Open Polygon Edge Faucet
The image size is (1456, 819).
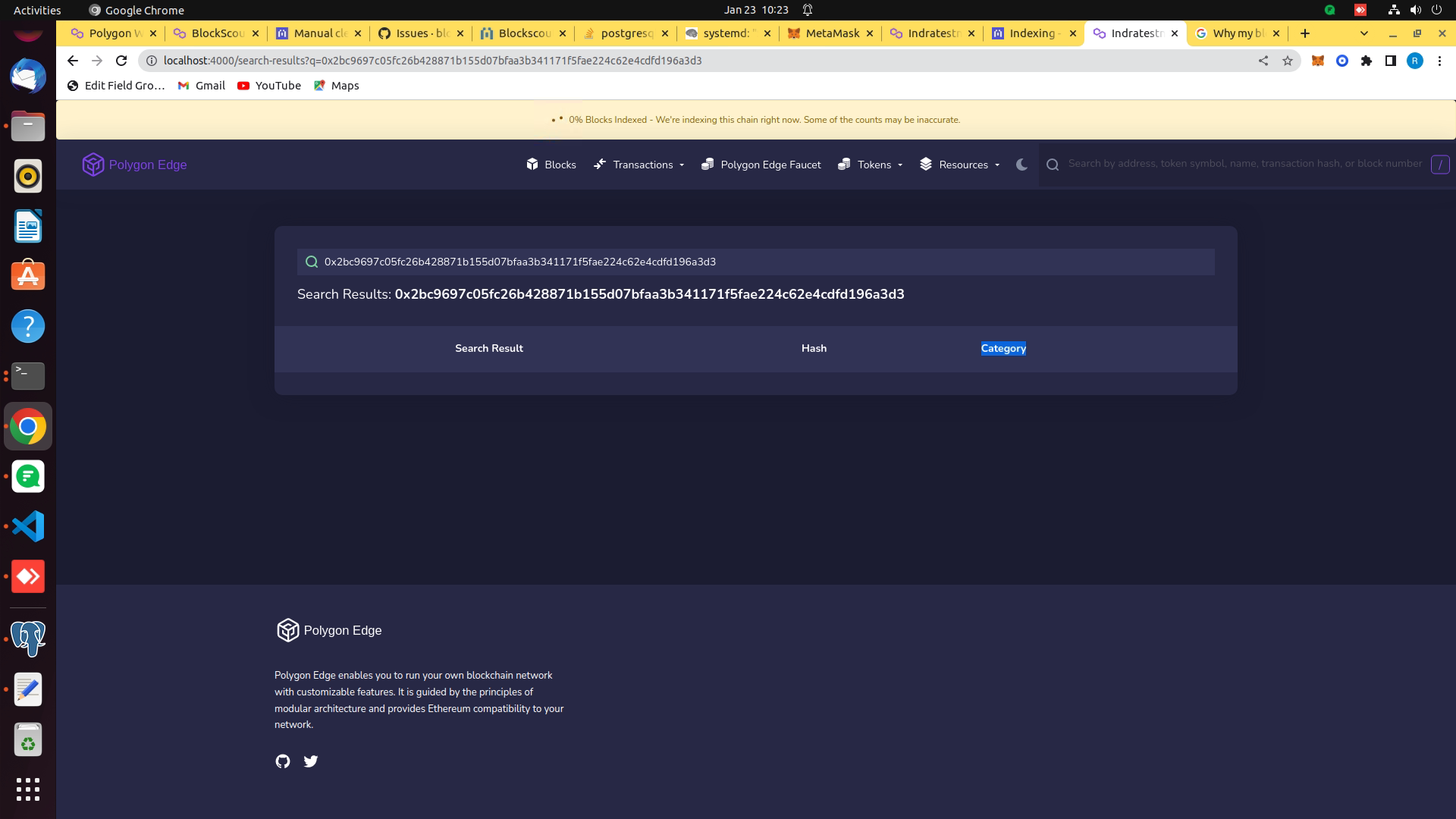click(770, 165)
